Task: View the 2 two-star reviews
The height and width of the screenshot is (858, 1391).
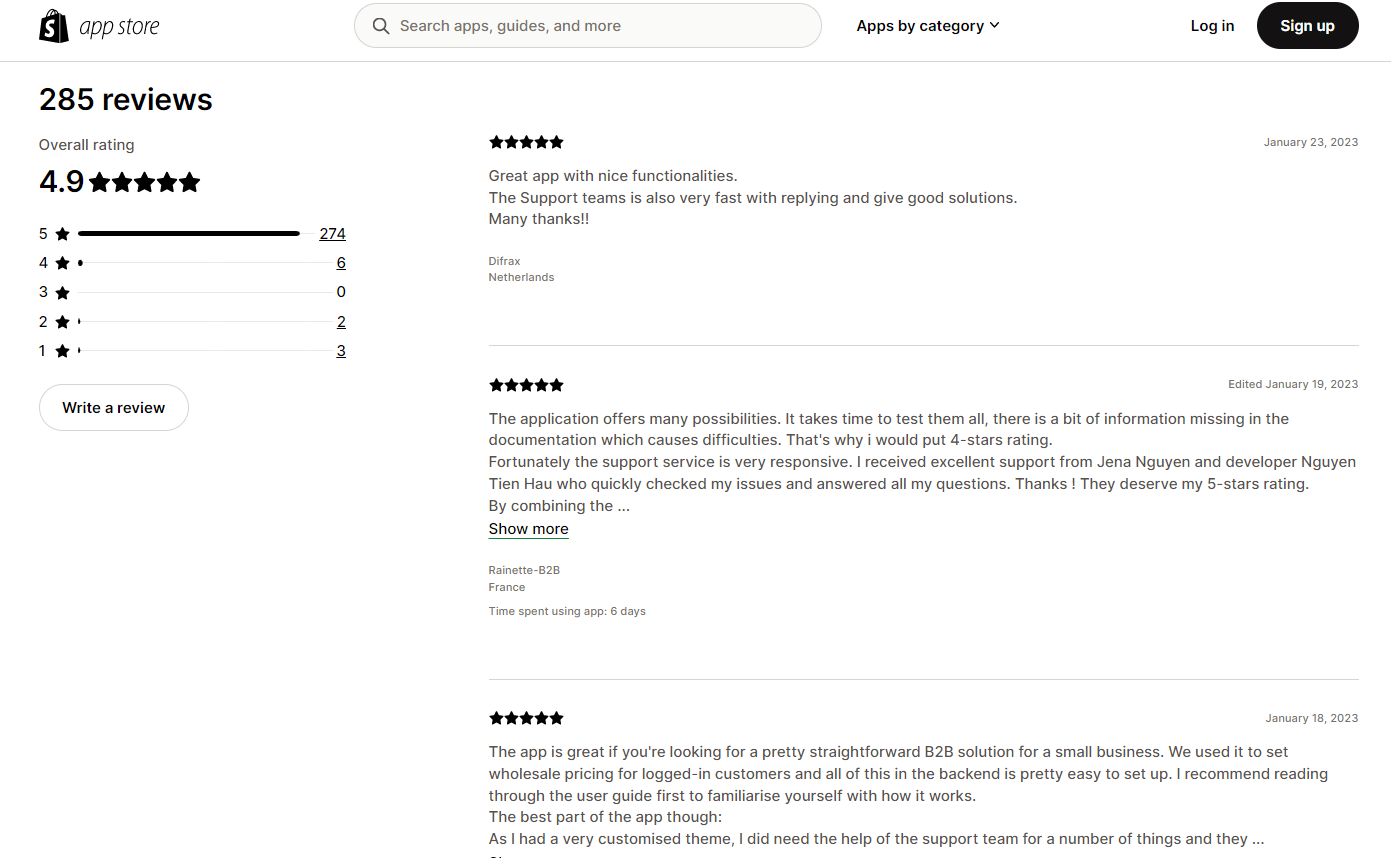Action: [x=341, y=322]
